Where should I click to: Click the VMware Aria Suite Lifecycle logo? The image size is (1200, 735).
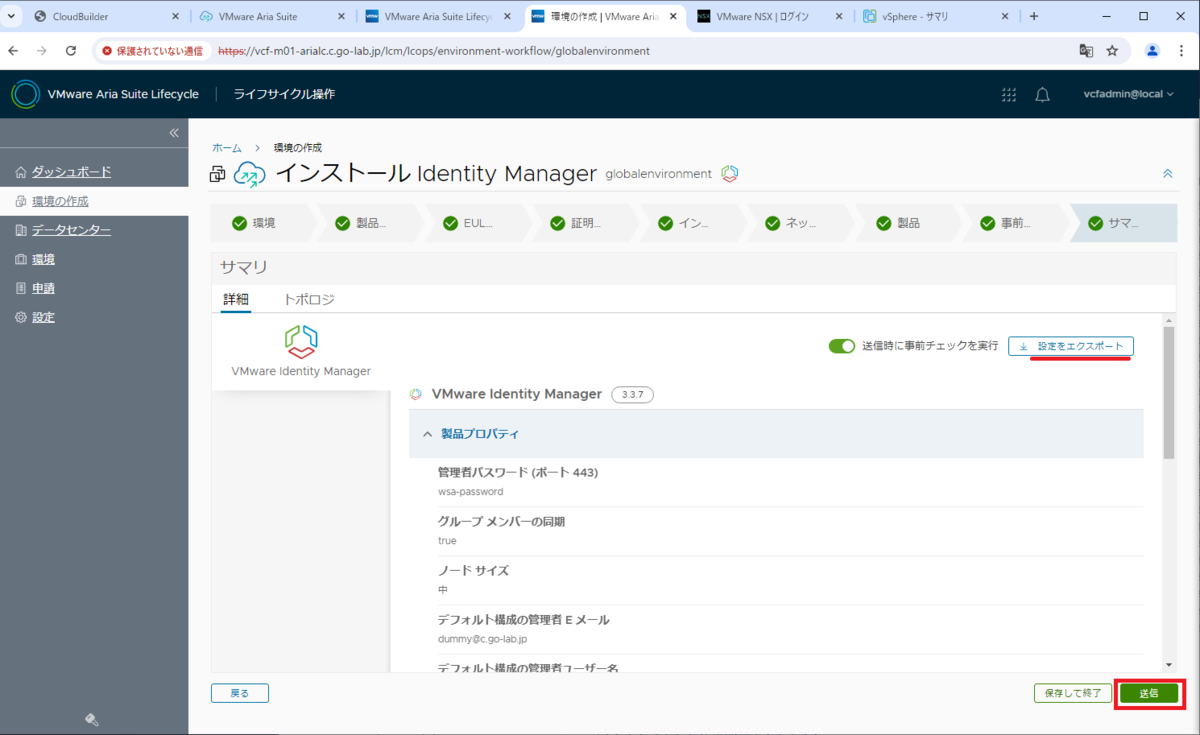pyautogui.click(x=26, y=94)
